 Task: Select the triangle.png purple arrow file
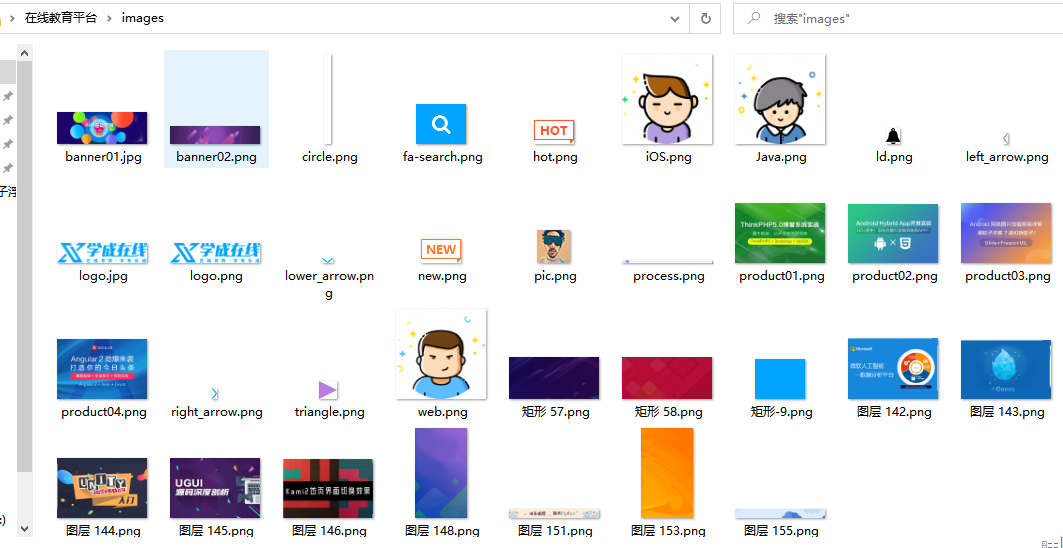click(x=328, y=389)
